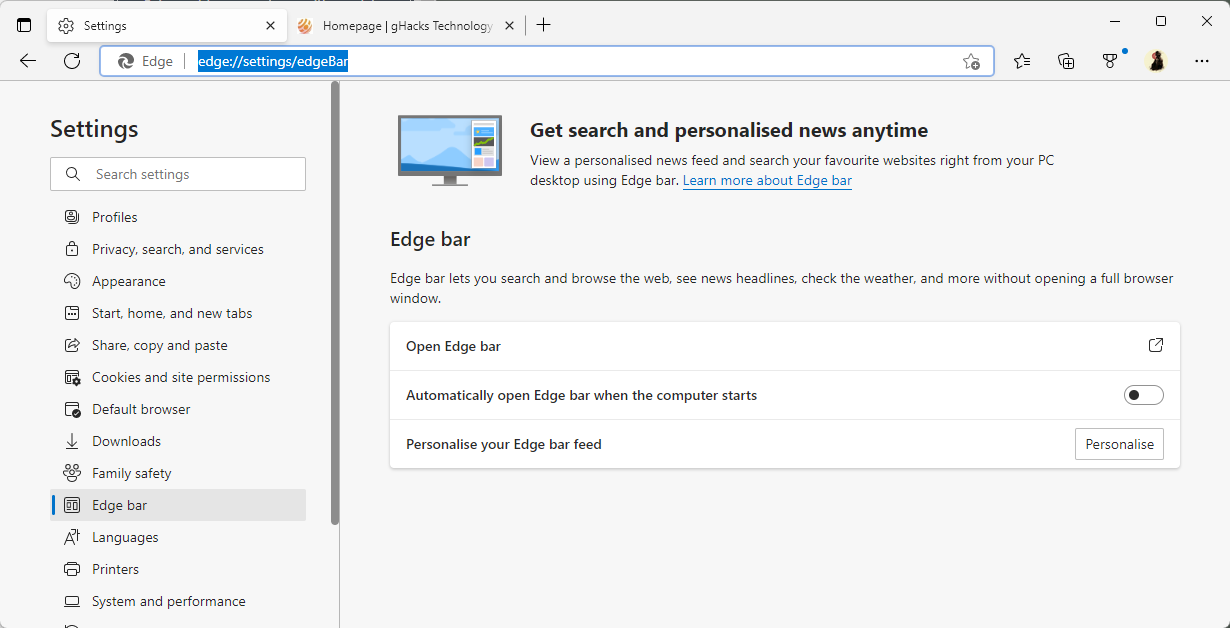Open Appearance settings via its icon
The image size is (1230, 628).
[x=71, y=281]
